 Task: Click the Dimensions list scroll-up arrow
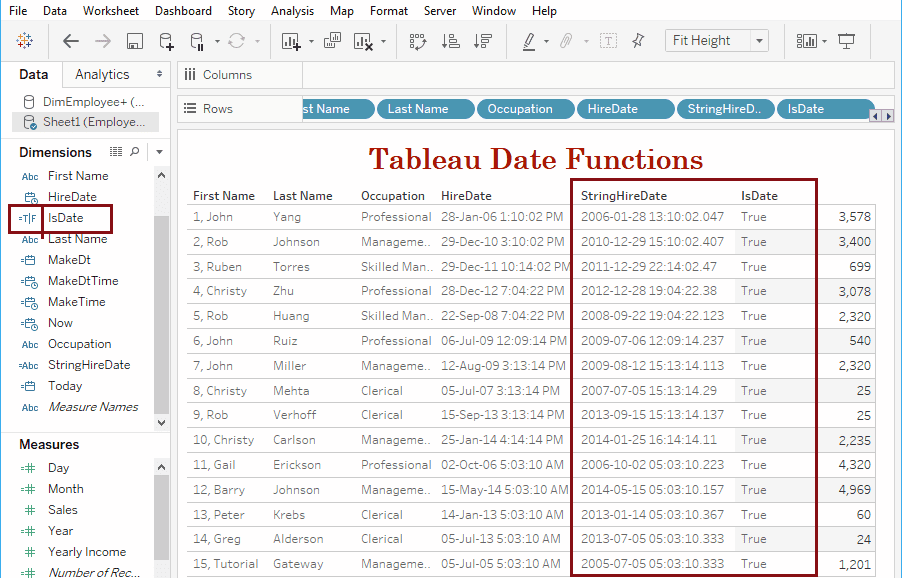click(162, 175)
